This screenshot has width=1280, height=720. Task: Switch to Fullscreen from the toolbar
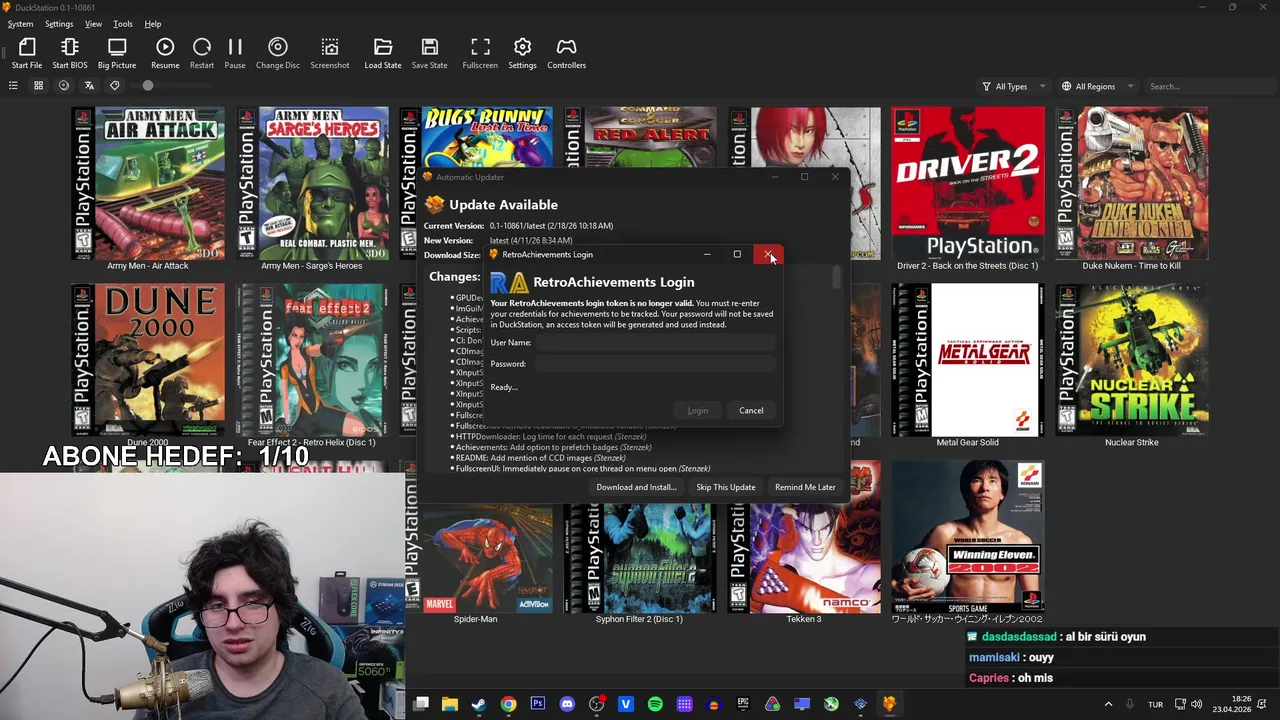pyautogui.click(x=480, y=54)
